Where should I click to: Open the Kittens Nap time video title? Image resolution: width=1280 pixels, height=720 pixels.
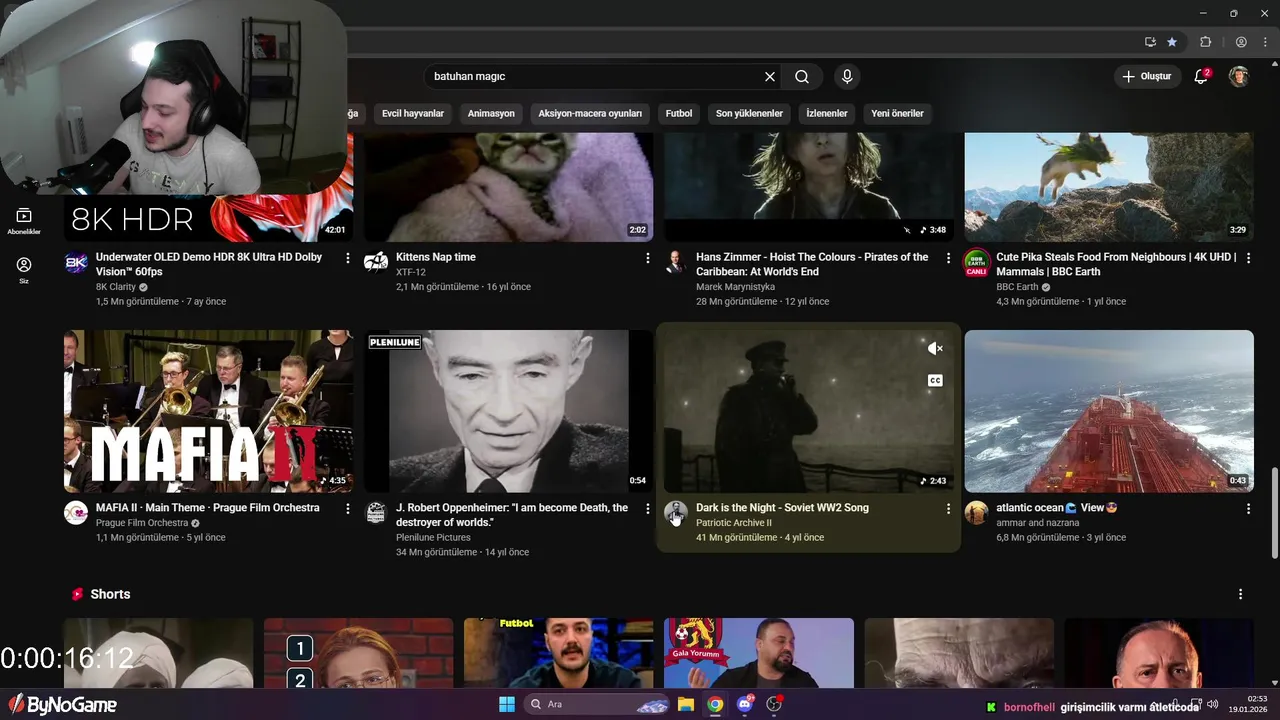tap(436, 257)
